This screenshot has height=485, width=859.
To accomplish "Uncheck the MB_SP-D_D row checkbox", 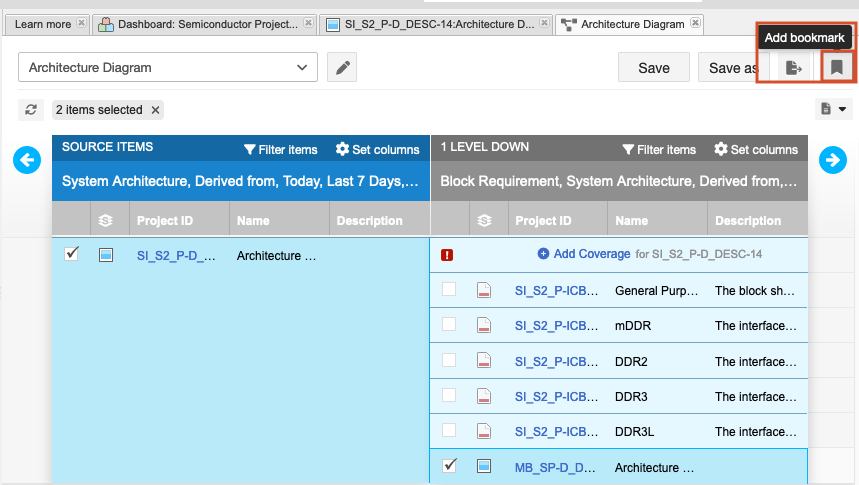I will coord(449,465).
